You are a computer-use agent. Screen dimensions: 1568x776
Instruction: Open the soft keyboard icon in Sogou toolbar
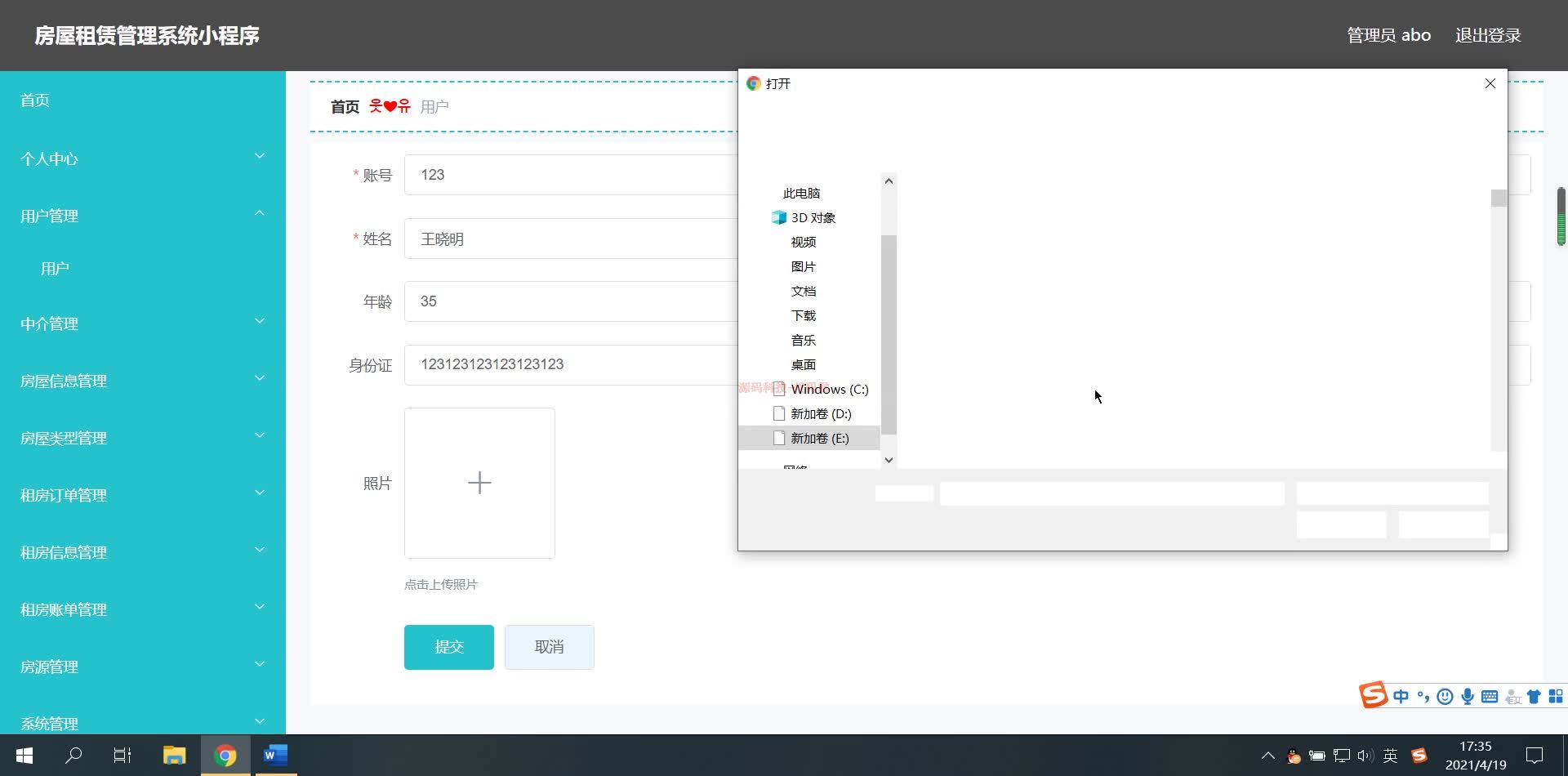[1490, 696]
